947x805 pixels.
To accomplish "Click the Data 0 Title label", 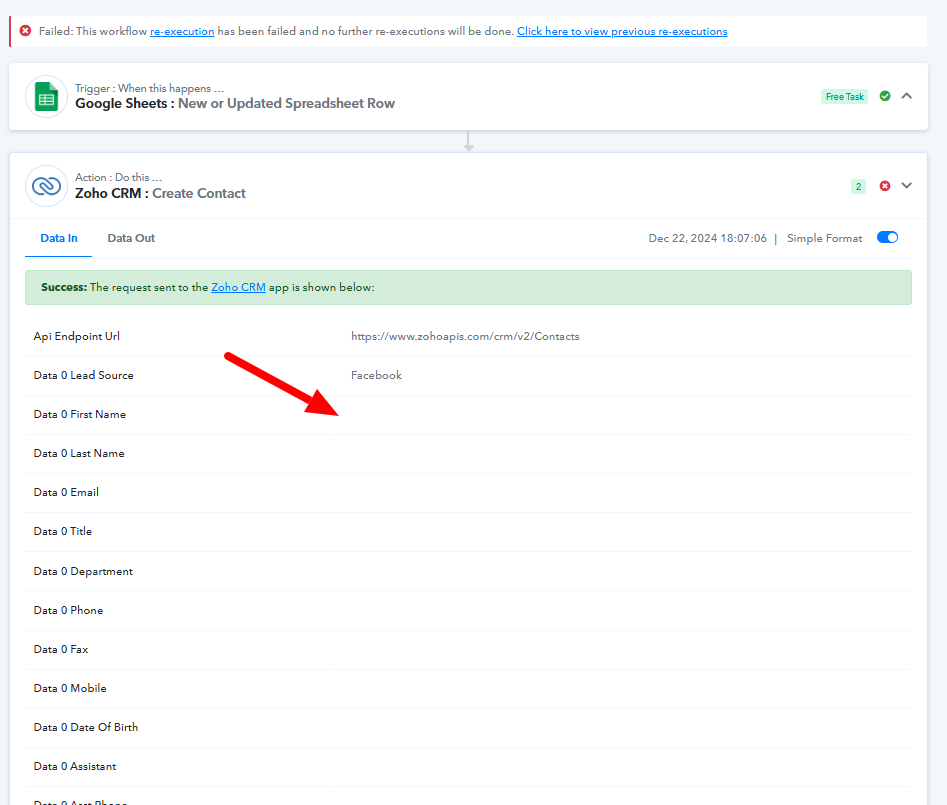I will (x=63, y=531).
